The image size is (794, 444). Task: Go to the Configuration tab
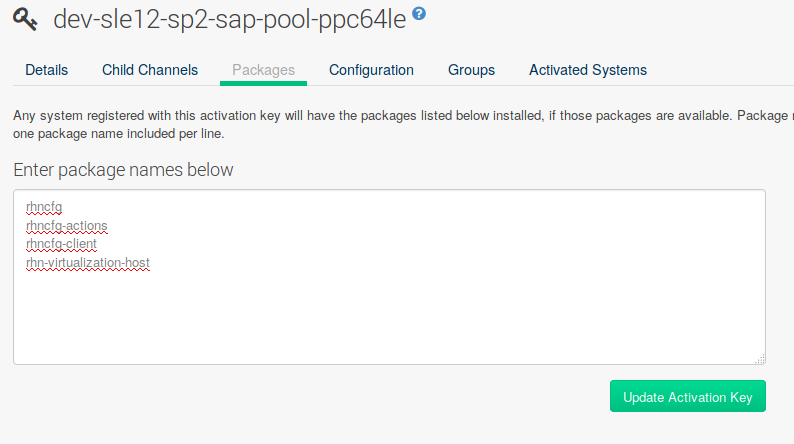(x=371, y=70)
